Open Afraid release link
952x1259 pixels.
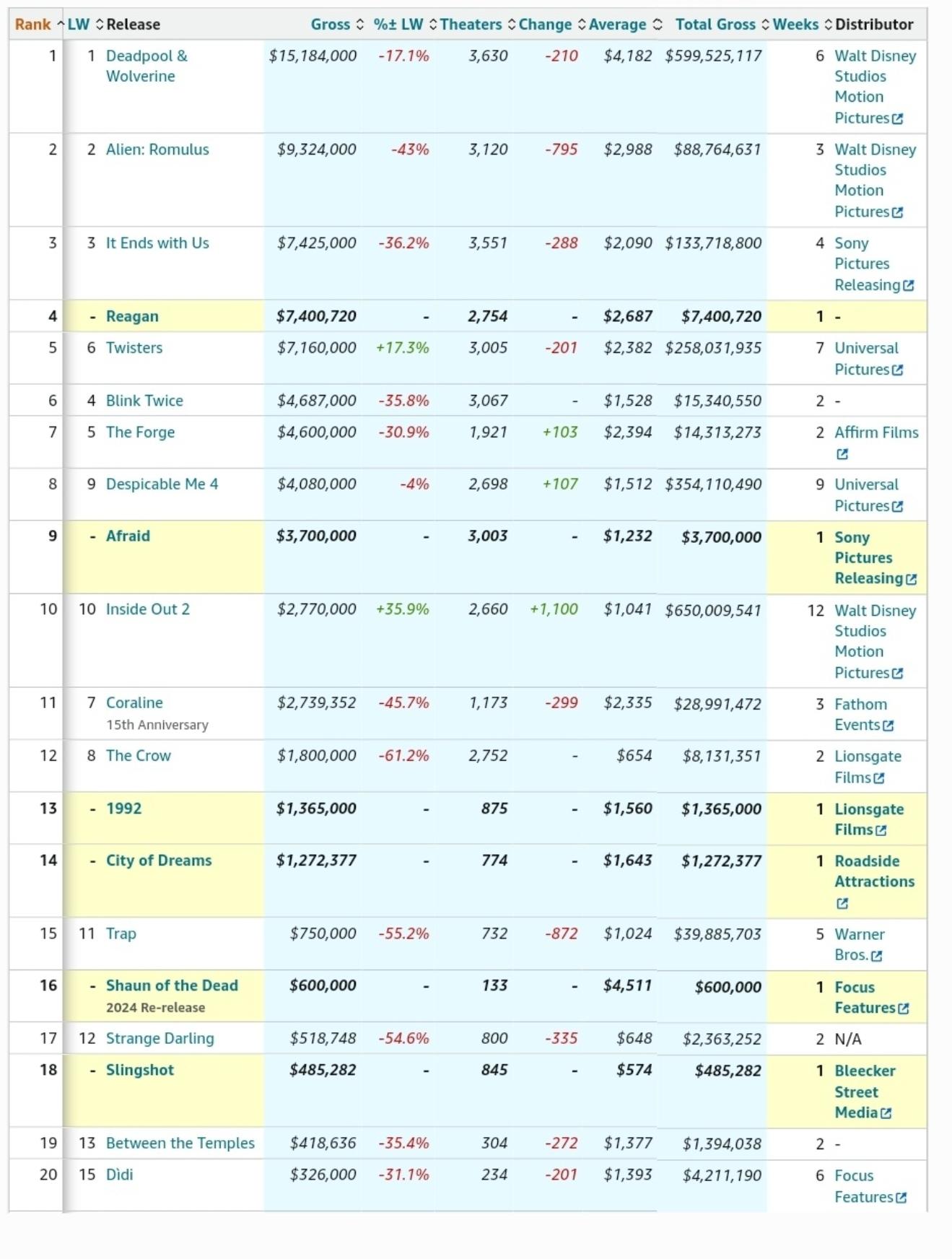click(x=128, y=536)
